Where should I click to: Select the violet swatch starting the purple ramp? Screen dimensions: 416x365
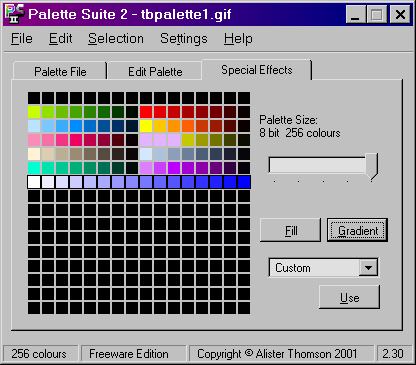[146, 168]
